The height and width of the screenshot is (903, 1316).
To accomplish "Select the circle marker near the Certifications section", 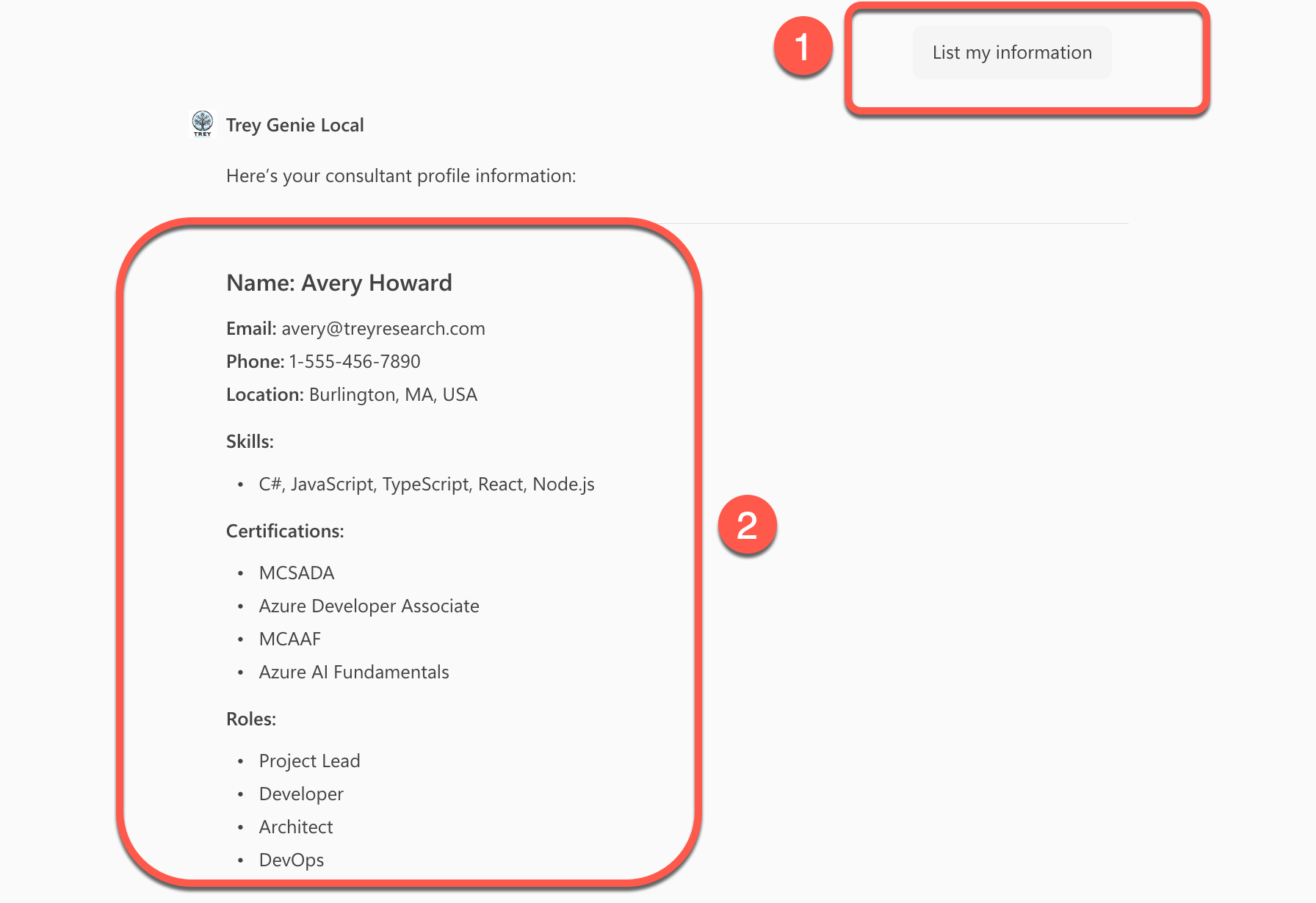I will [x=747, y=526].
